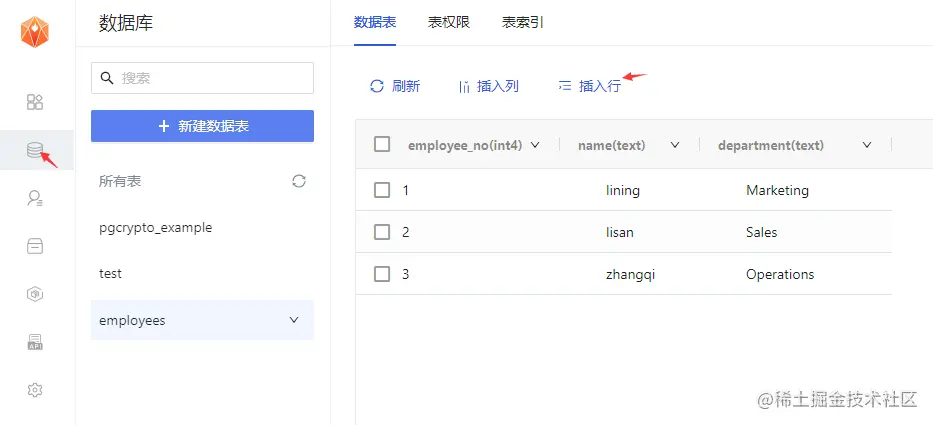Viewport: 933px width, 425px height.
Task: Open name(text) column dropdown
Action: pos(675,145)
